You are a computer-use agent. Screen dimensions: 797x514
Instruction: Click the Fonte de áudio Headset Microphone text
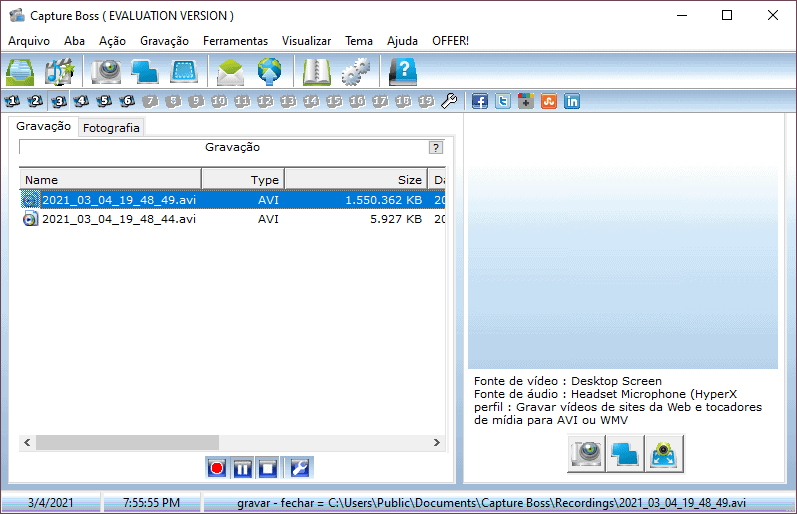click(x=605, y=394)
